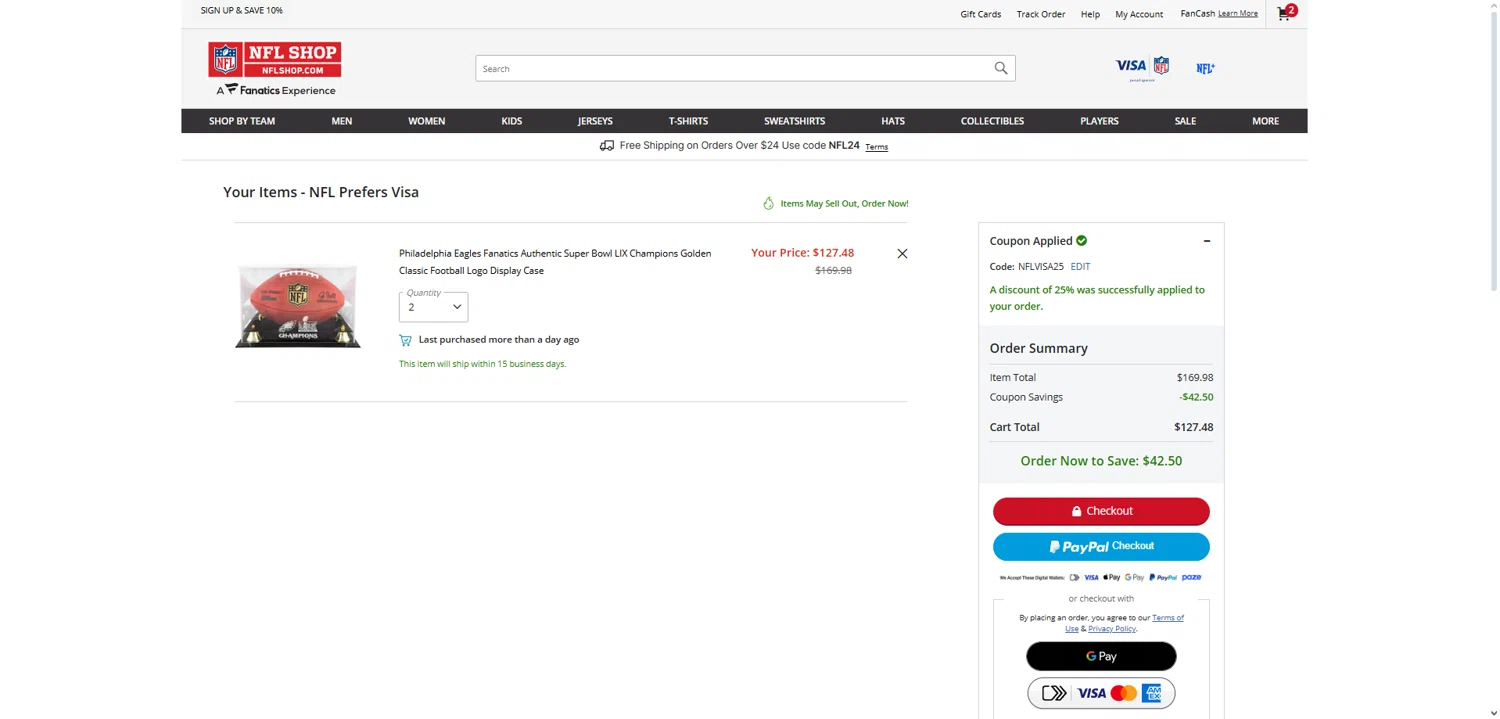Click the Visa logo in accepted wallets

pos(1091,578)
